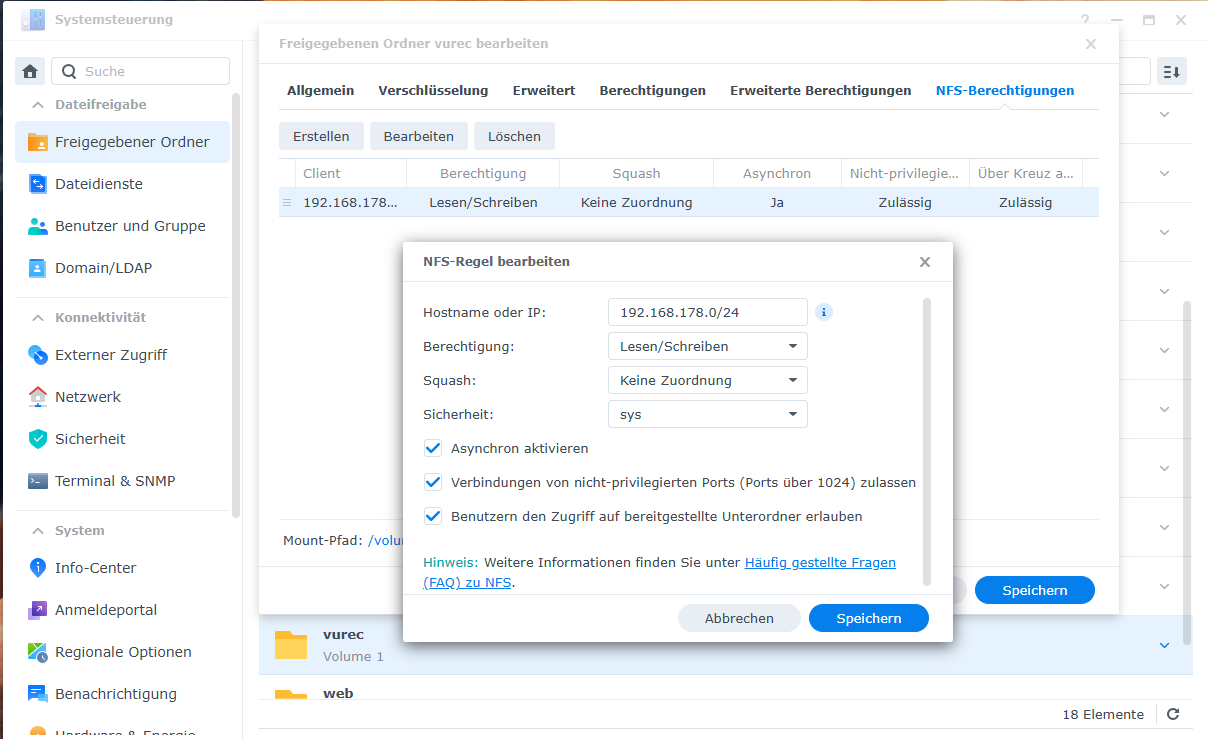The width and height of the screenshot is (1208, 739).
Task: Uncheck the non-privileged ports checkbox
Action: [433, 483]
